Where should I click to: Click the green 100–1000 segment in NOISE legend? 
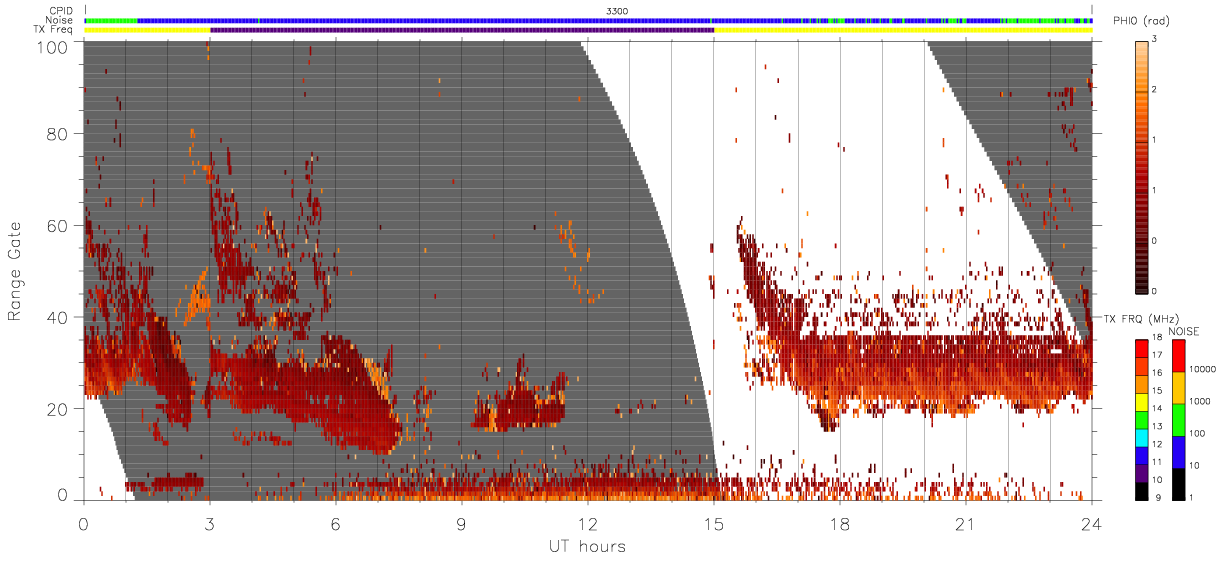pos(1178,420)
